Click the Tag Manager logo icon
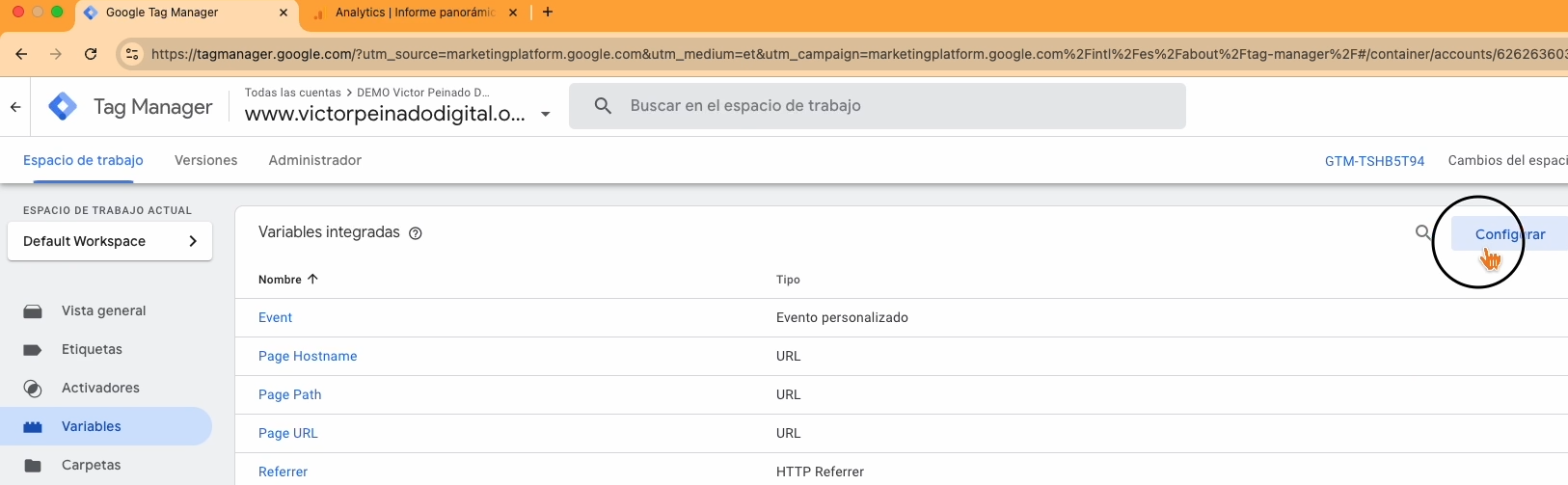 [x=63, y=106]
